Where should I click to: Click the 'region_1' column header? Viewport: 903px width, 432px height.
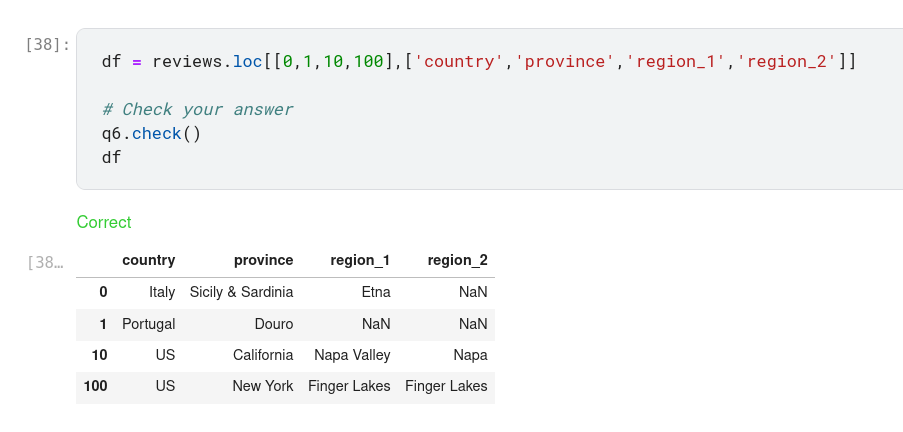pos(360,260)
